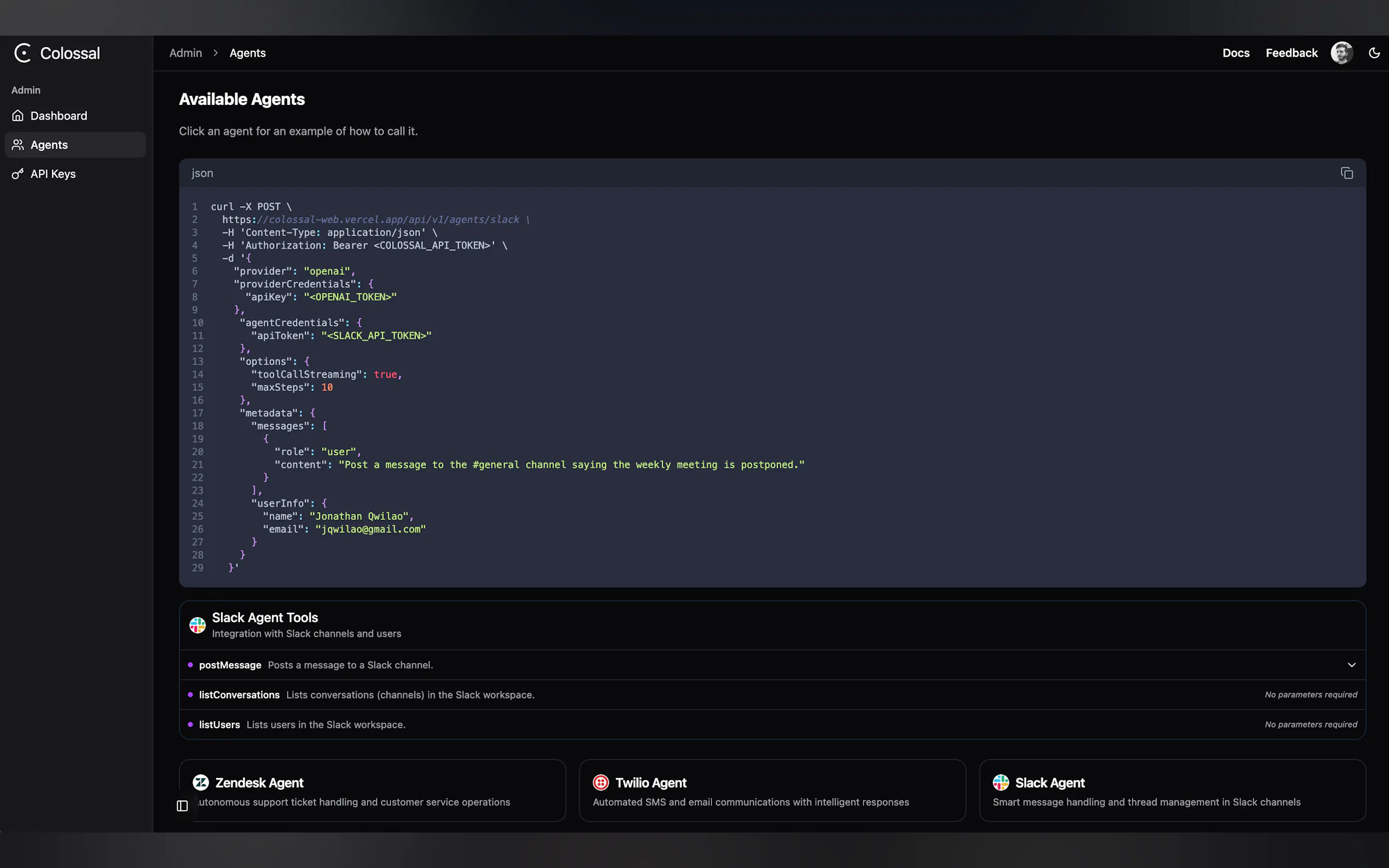1389x868 pixels.
Task: Copy the curl code snippet
Action: pyautogui.click(x=1346, y=173)
